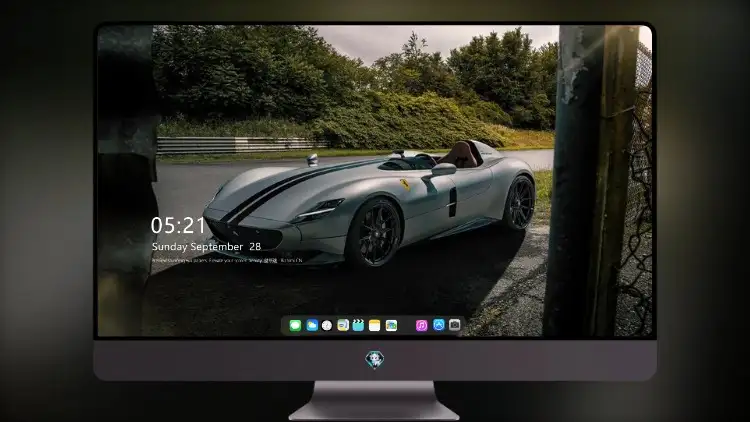Open the Weather app in the dock

[x=311, y=325]
